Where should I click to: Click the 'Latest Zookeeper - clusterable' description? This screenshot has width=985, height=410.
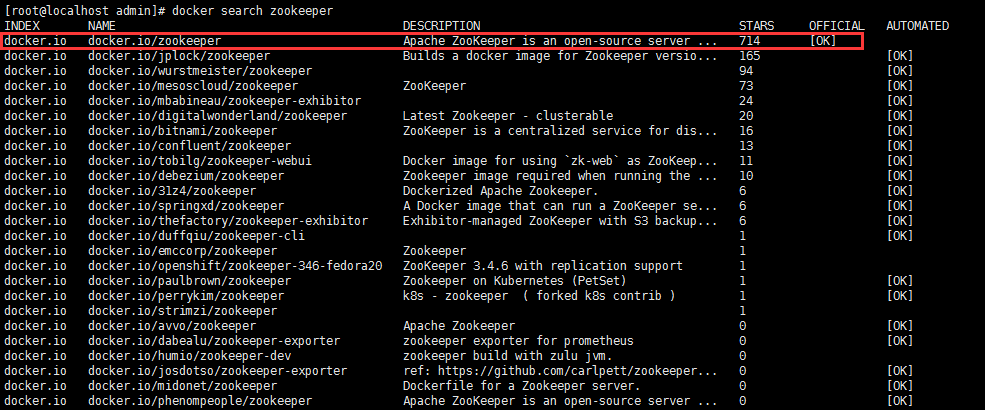tap(507, 116)
